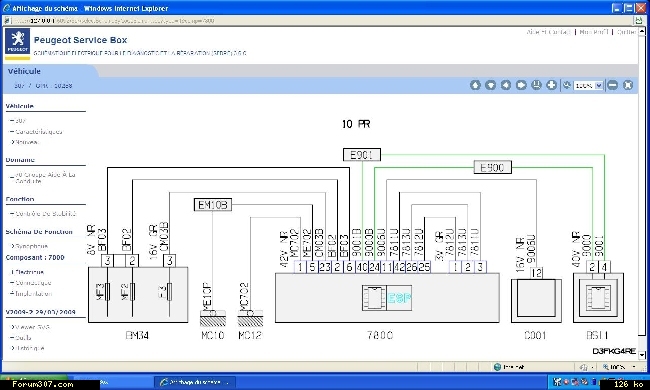Click the Contrôle De Stabilité function link
The width and height of the screenshot is (650, 390).
click(46, 213)
